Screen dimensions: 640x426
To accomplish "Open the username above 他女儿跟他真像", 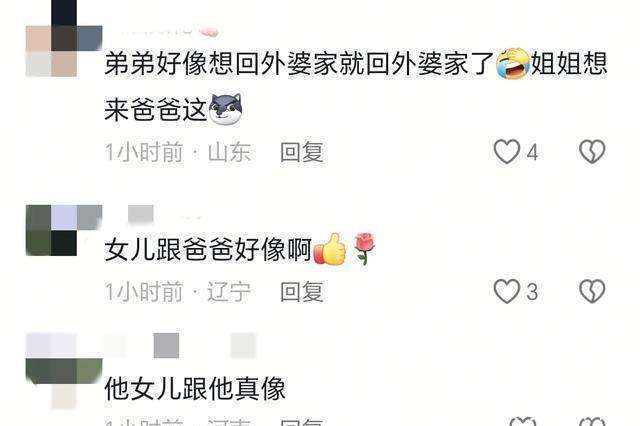I will [x=181, y=345].
